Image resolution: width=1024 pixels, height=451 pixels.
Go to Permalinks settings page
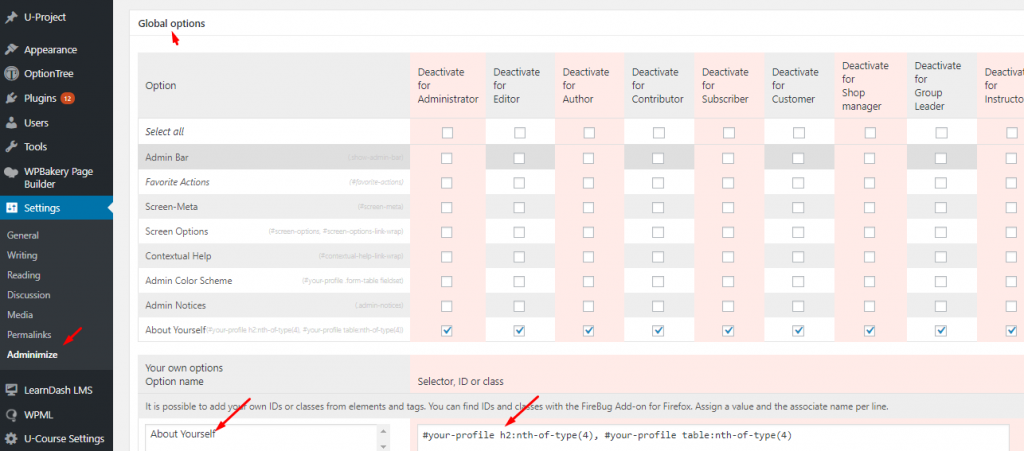coord(29,335)
